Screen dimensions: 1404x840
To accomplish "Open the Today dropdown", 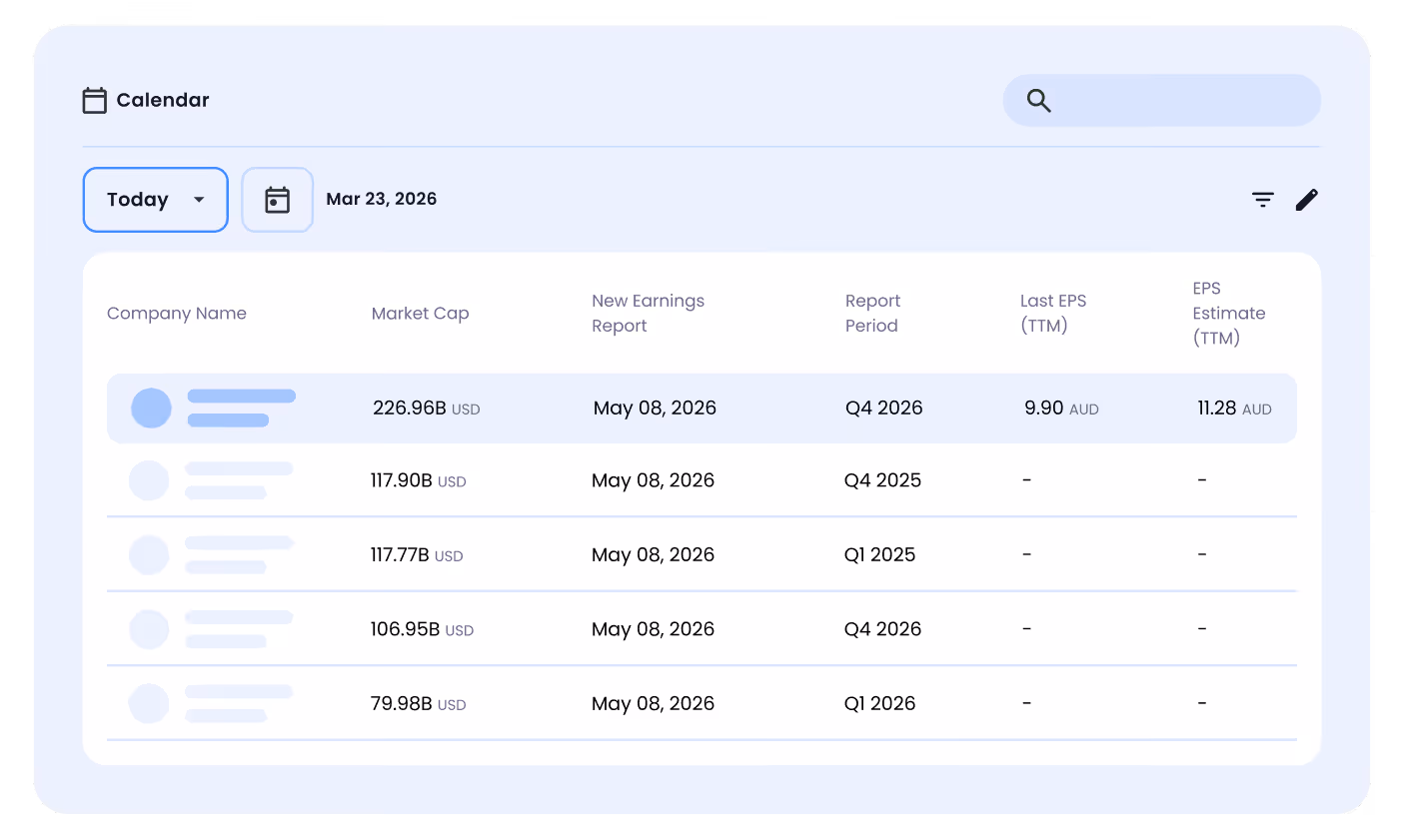I will point(156,200).
